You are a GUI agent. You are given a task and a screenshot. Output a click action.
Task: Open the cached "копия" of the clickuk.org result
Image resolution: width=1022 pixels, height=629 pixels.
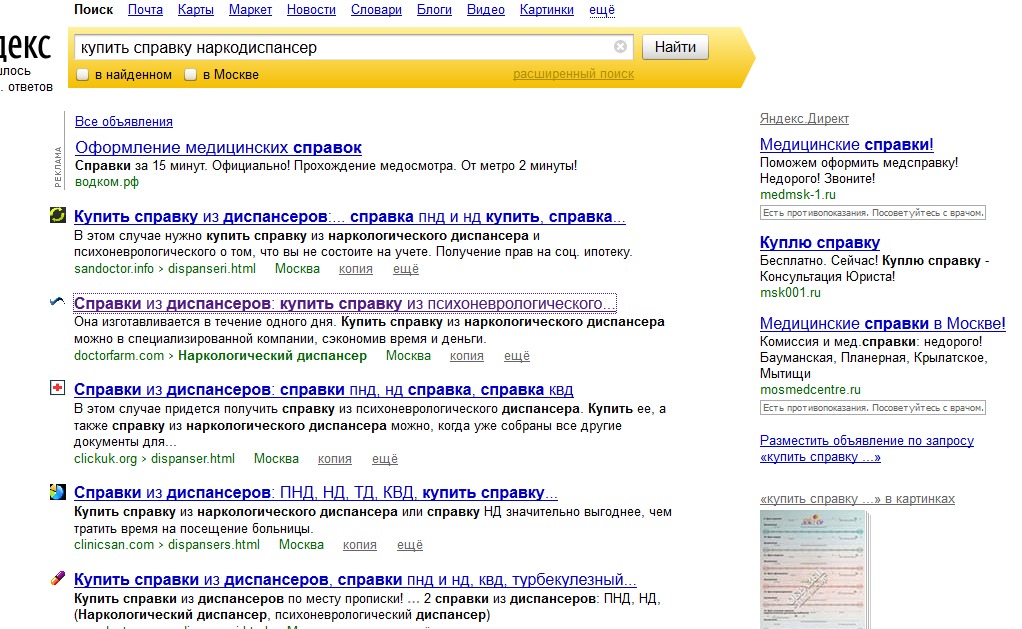[x=334, y=459]
